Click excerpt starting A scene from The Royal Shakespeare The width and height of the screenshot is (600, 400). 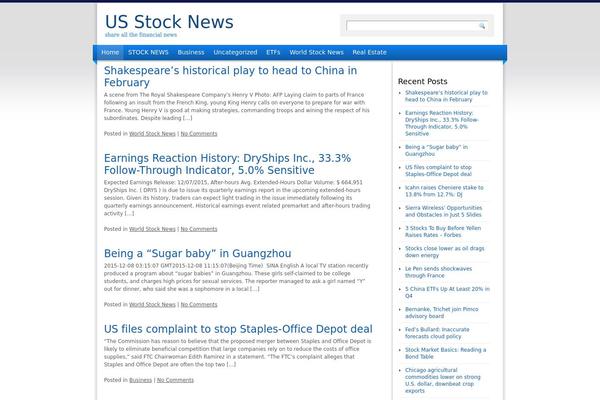point(237,106)
